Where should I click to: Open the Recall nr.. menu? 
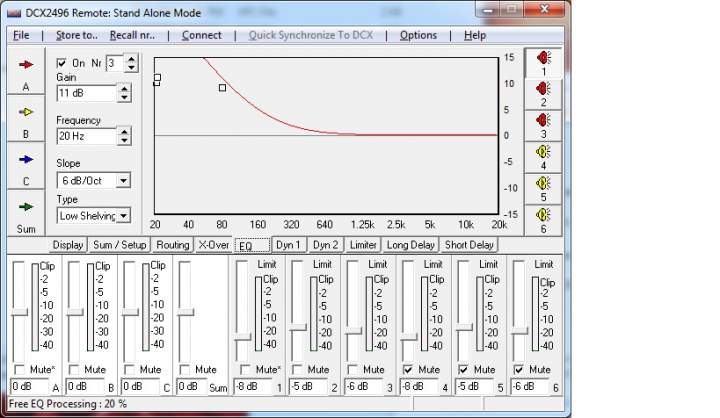(132, 35)
